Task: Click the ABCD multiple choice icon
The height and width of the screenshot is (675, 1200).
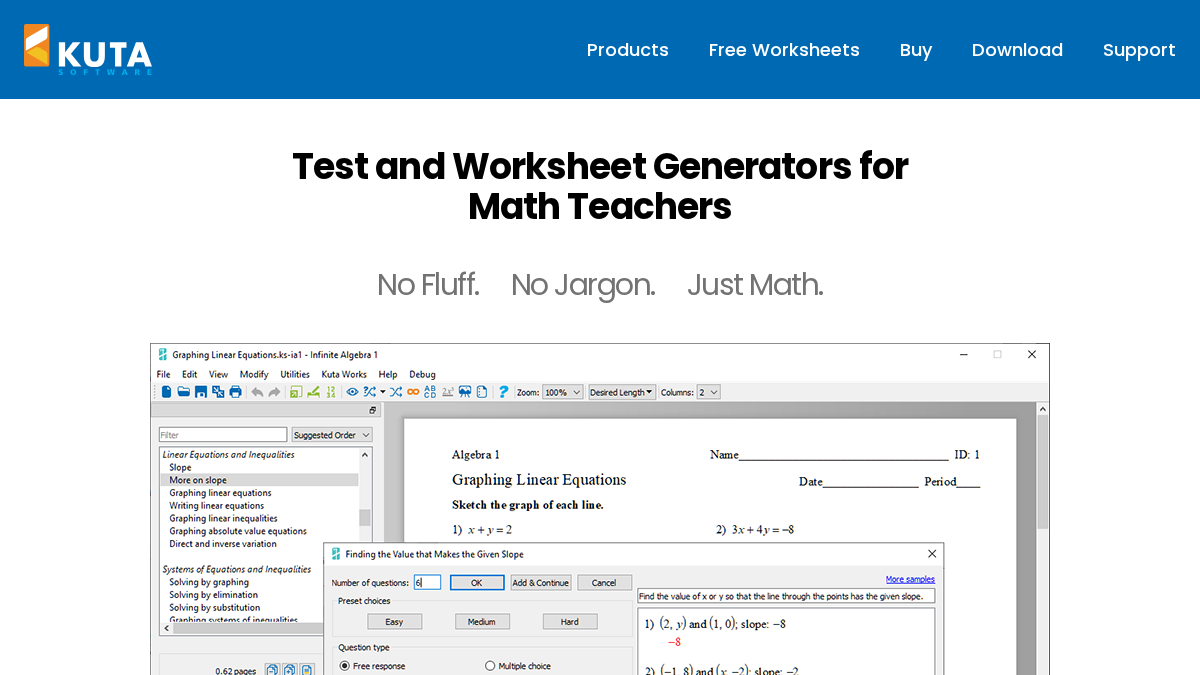Action: 430,392
